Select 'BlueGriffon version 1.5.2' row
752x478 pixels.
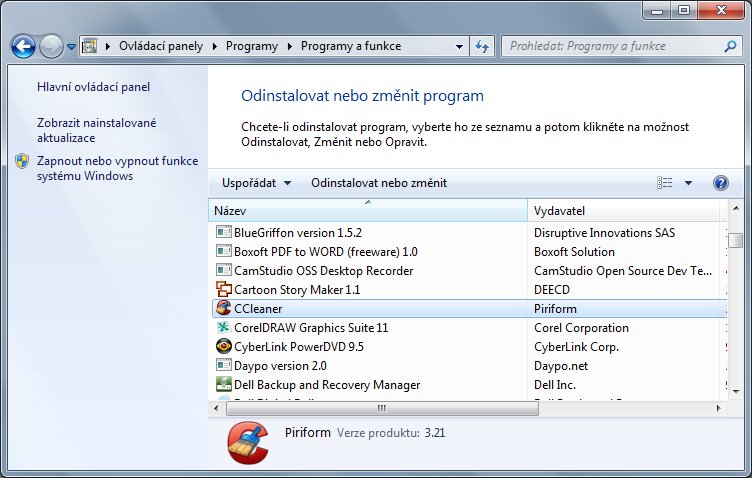tap(298, 233)
